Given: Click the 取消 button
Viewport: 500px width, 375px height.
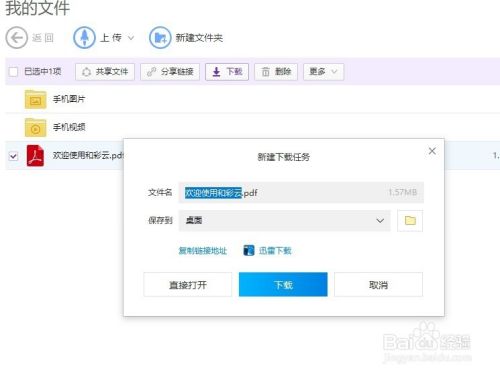Looking at the screenshot, I should (378, 285).
